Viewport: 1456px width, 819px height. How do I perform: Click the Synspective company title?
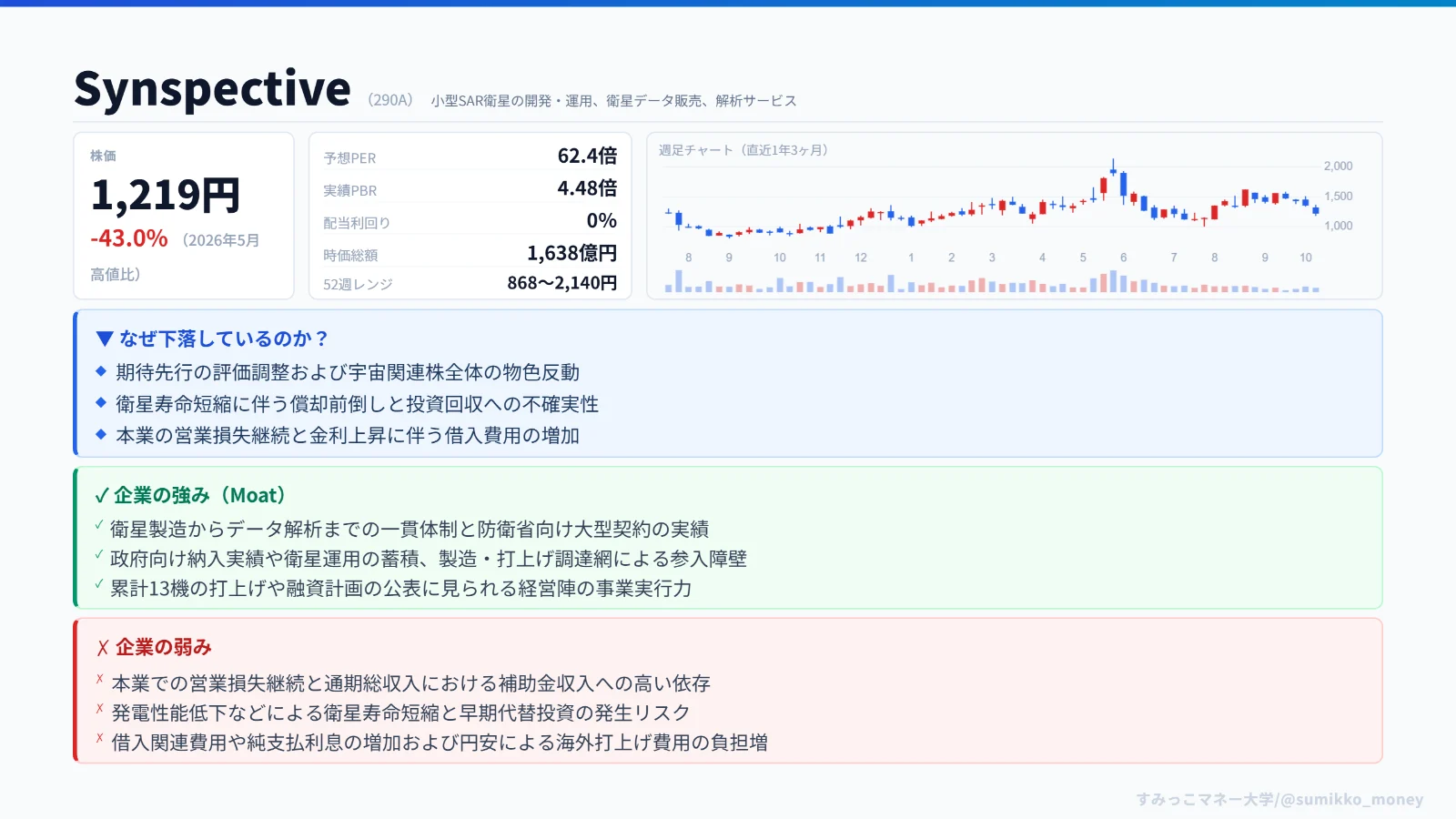point(212,89)
